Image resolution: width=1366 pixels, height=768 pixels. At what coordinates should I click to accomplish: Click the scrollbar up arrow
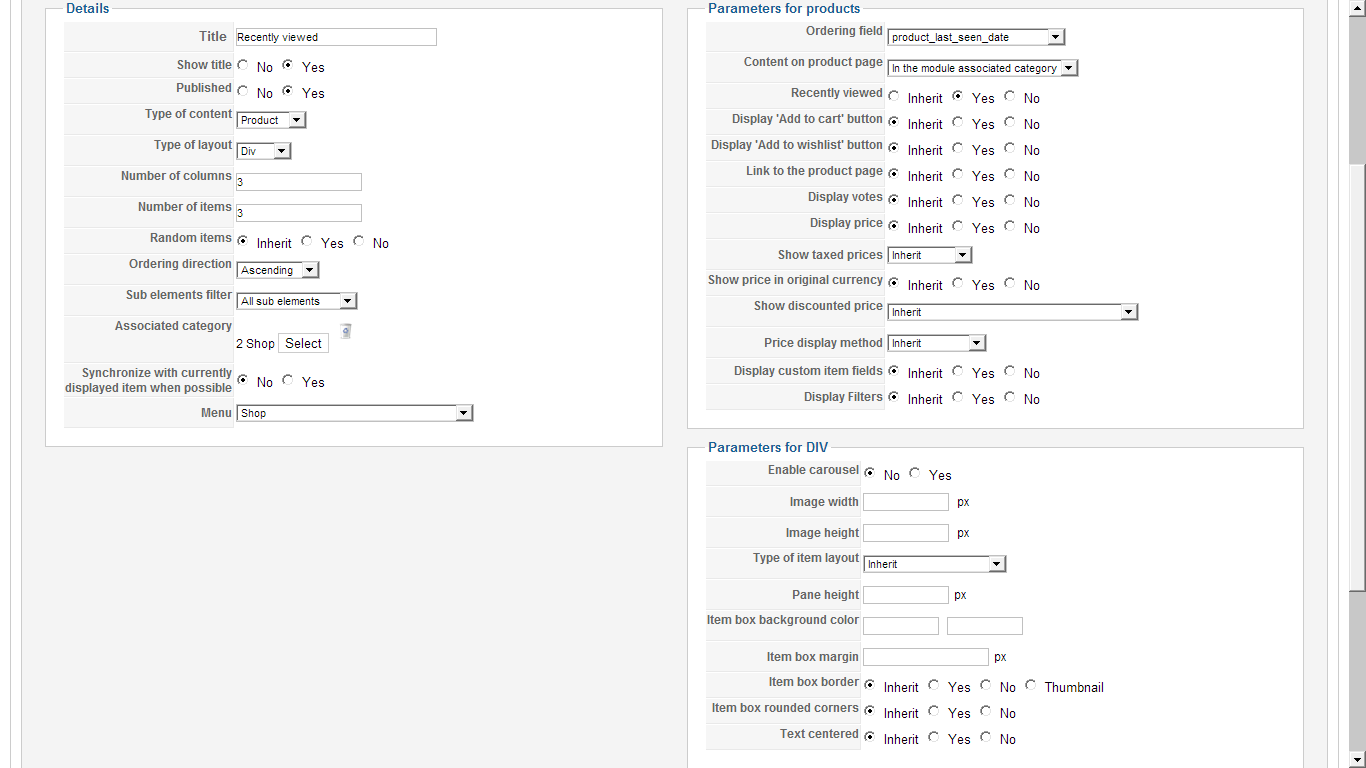pyautogui.click(x=1357, y=6)
